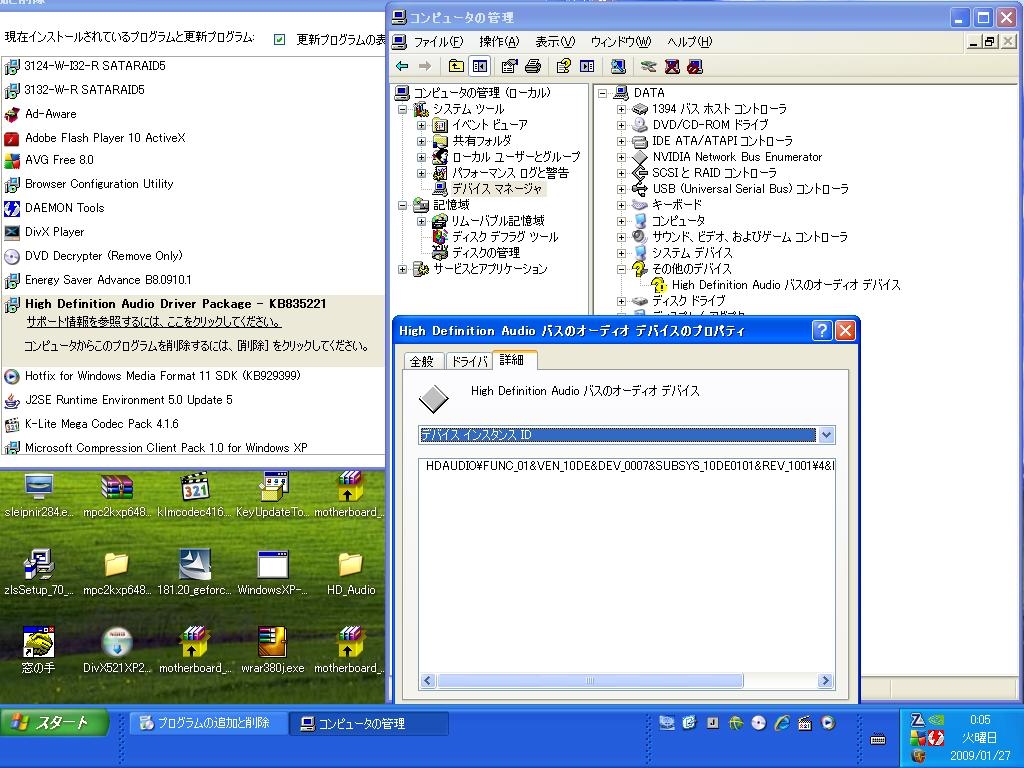Open the 操作(A) menu
The height and width of the screenshot is (768, 1024).
click(x=498, y=42)
